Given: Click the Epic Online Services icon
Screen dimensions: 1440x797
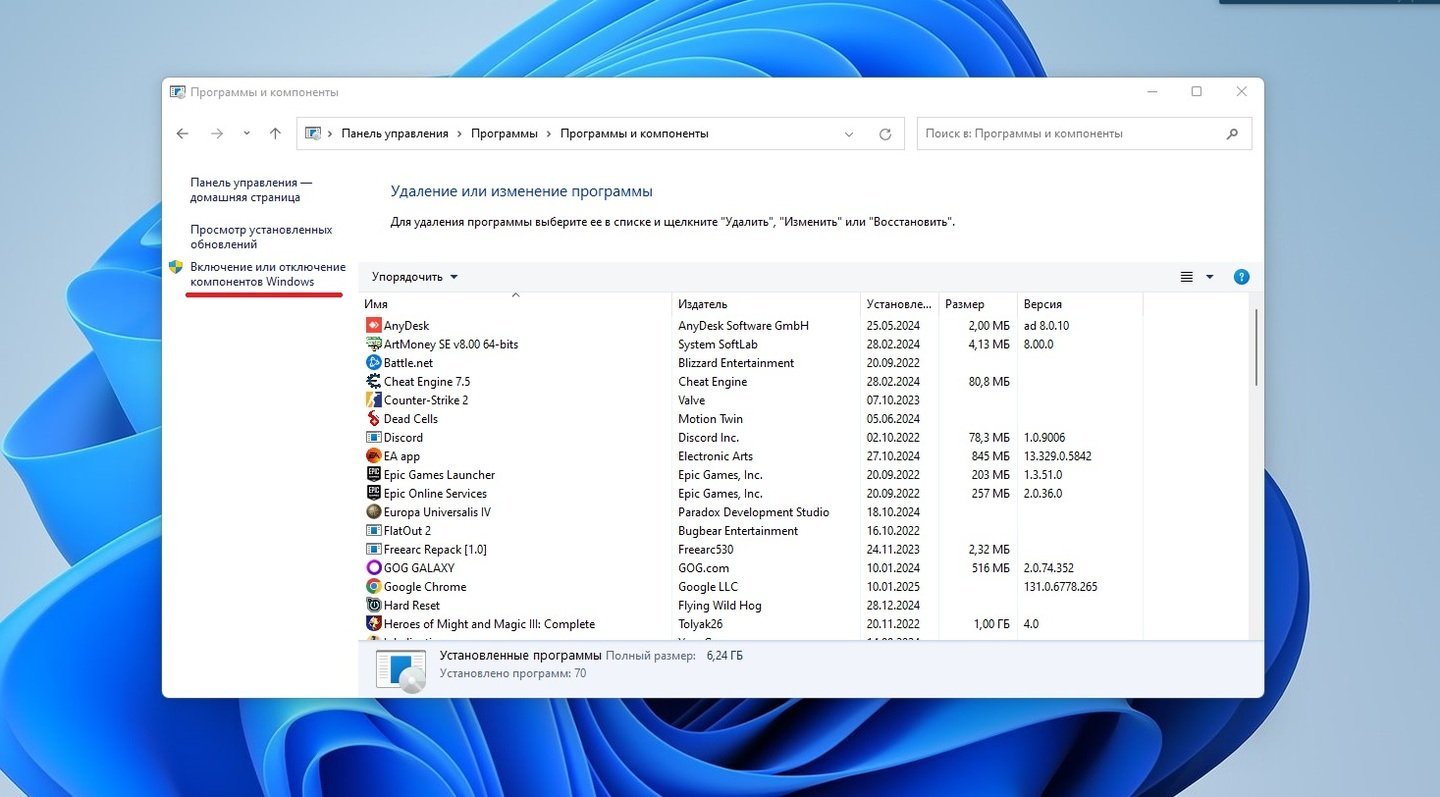Looking at the screenshot, I should (374, 493).
